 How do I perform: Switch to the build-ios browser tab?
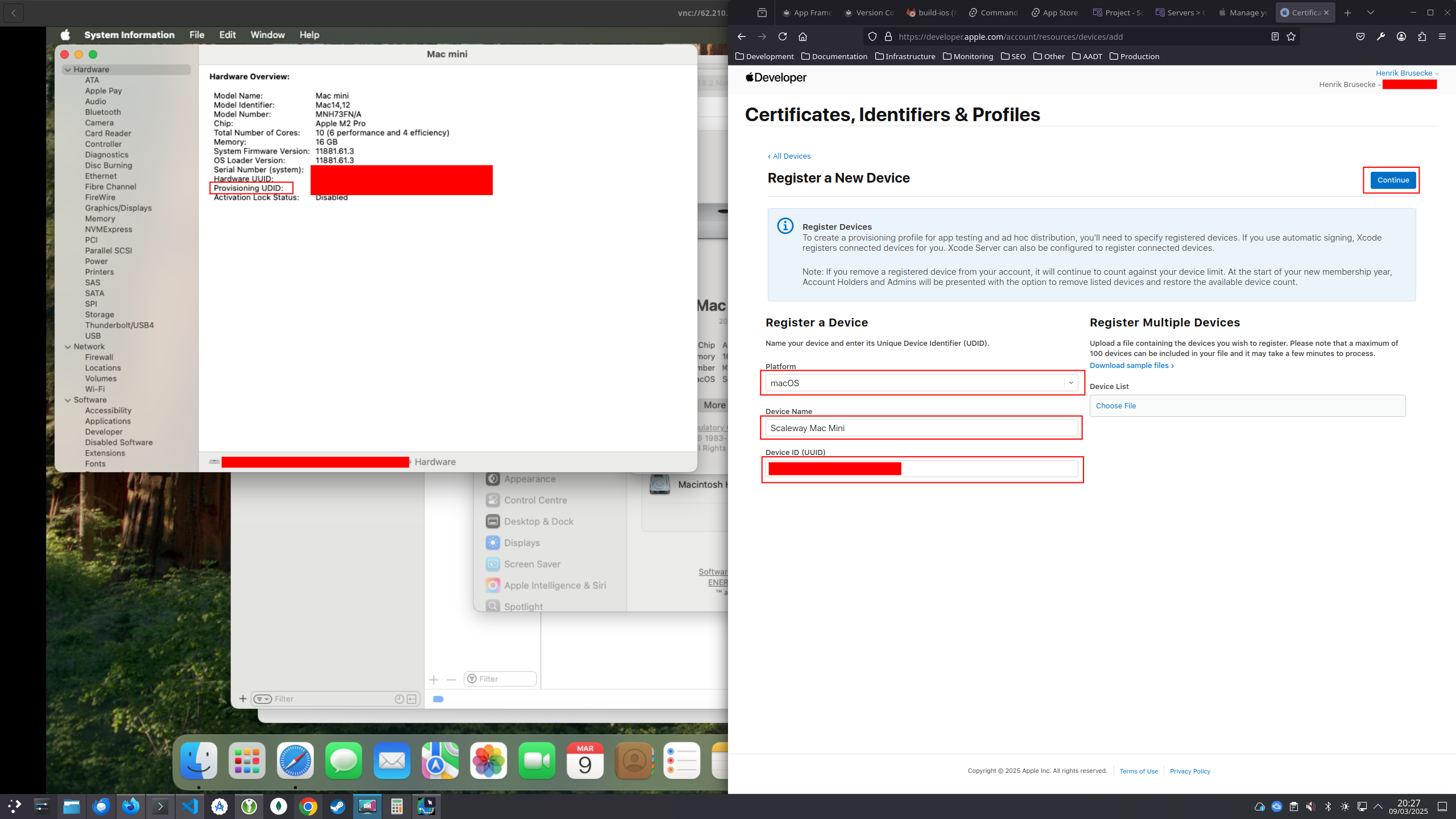932,13
